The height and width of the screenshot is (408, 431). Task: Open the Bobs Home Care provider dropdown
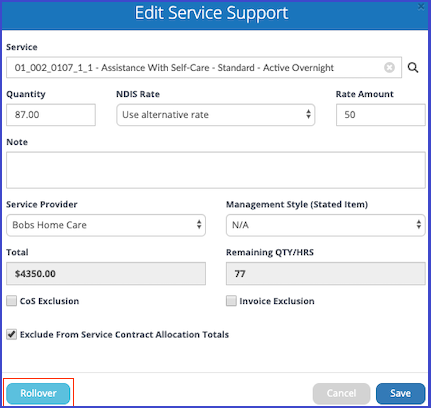106,225
